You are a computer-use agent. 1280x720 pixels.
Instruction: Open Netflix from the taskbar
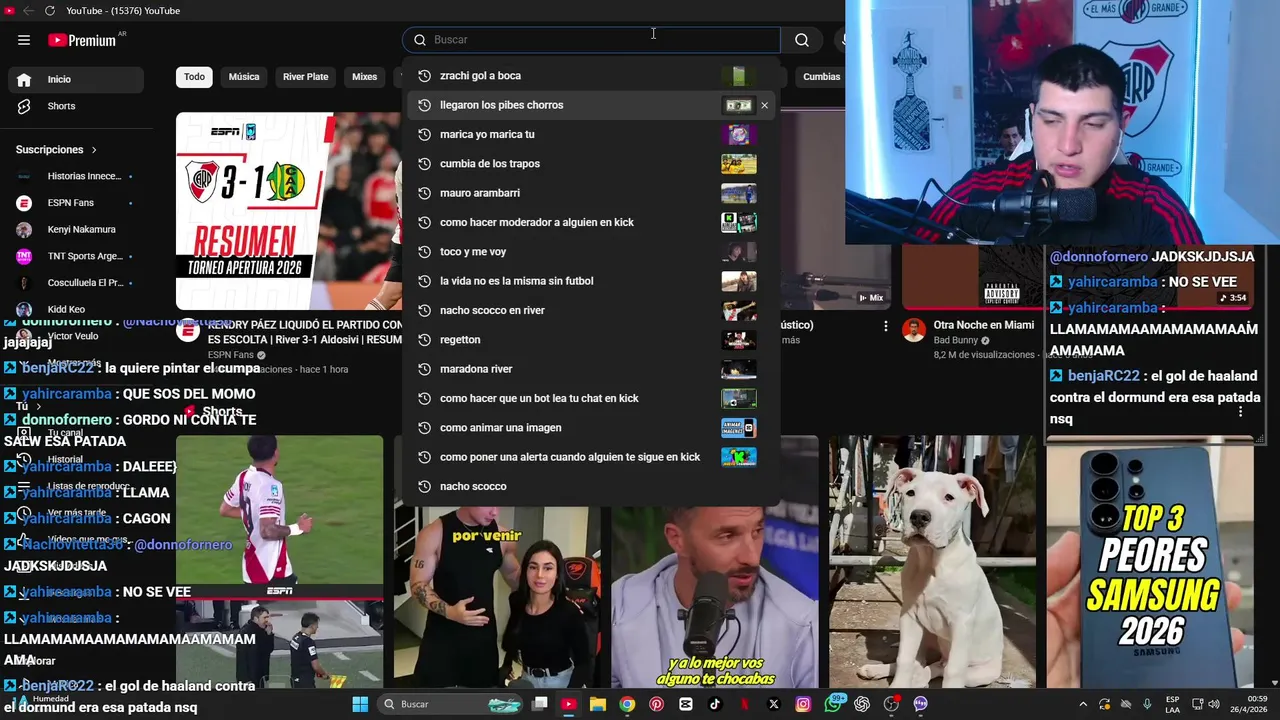[x=744, y=704]
